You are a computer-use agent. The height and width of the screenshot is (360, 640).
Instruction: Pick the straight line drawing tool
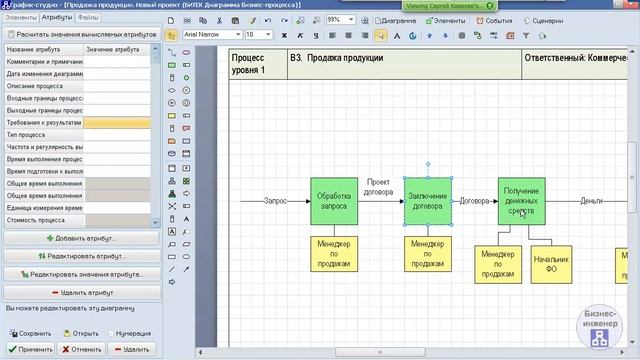click(172, 269)
